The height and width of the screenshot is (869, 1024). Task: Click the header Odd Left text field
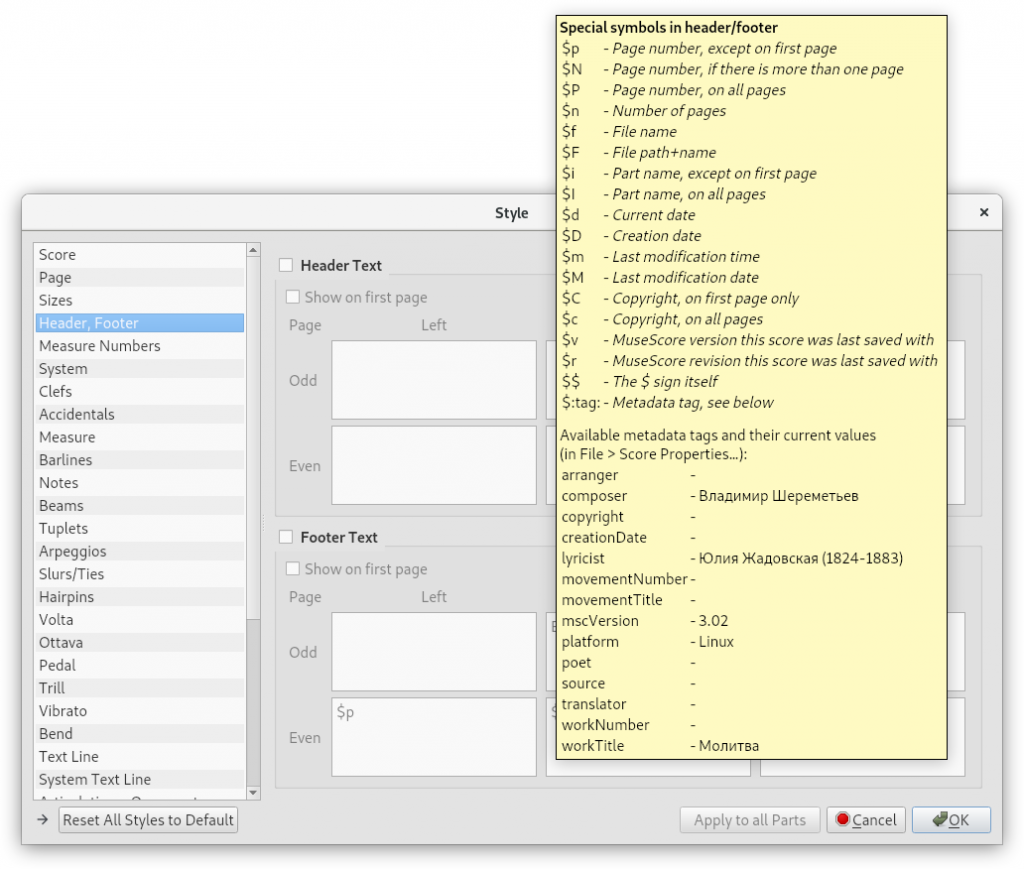click(434, 380)
